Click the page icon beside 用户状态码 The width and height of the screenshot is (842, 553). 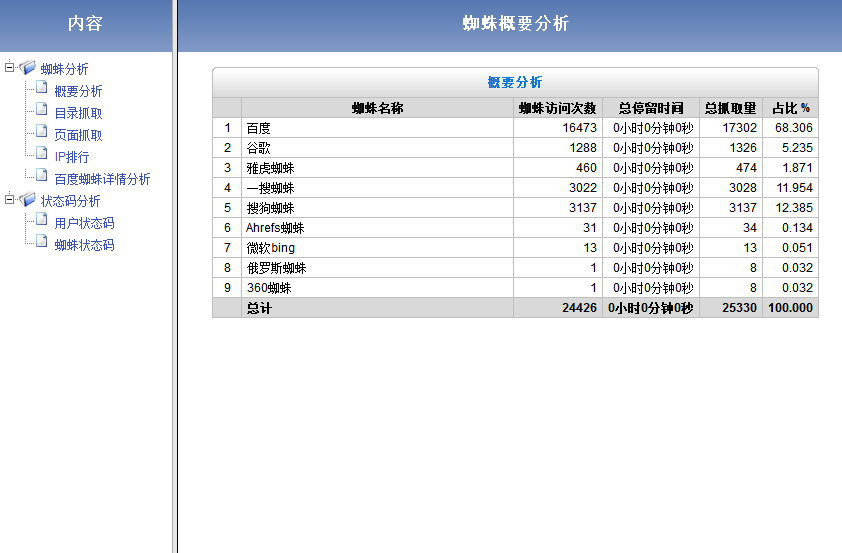tap(42, 219)
